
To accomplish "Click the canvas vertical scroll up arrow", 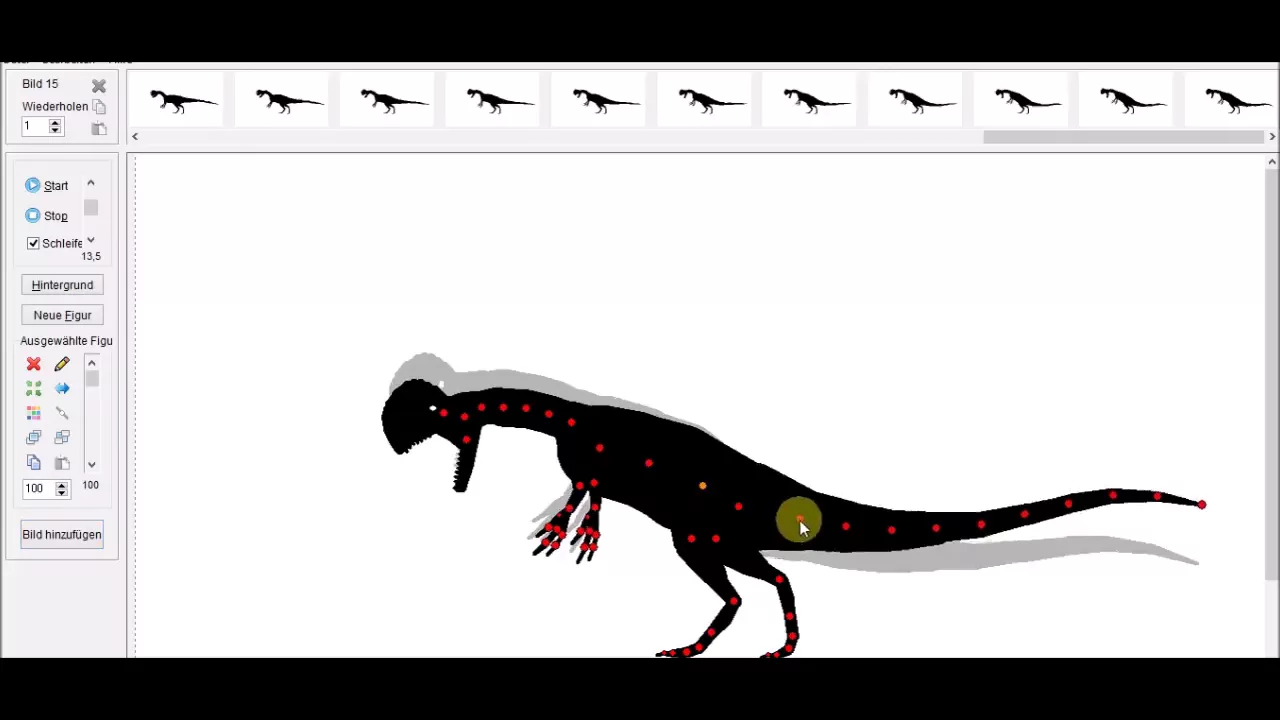I will click(1272, 162).
